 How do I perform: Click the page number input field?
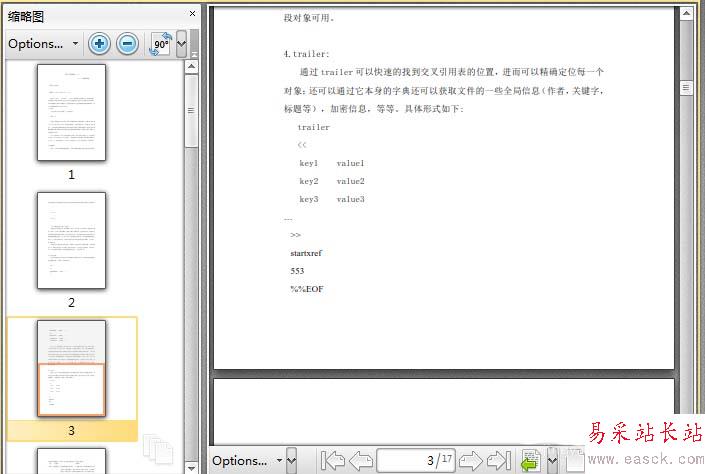point(416,460)
